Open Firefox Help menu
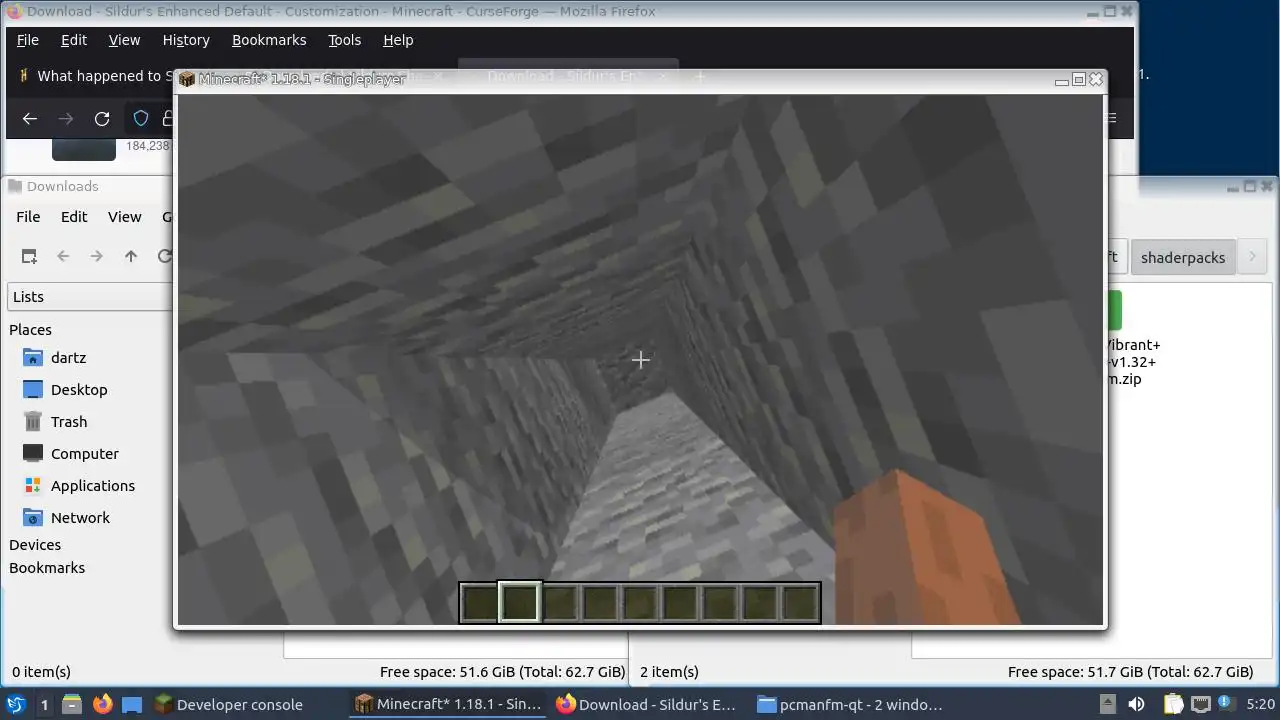 click(398, 40)
